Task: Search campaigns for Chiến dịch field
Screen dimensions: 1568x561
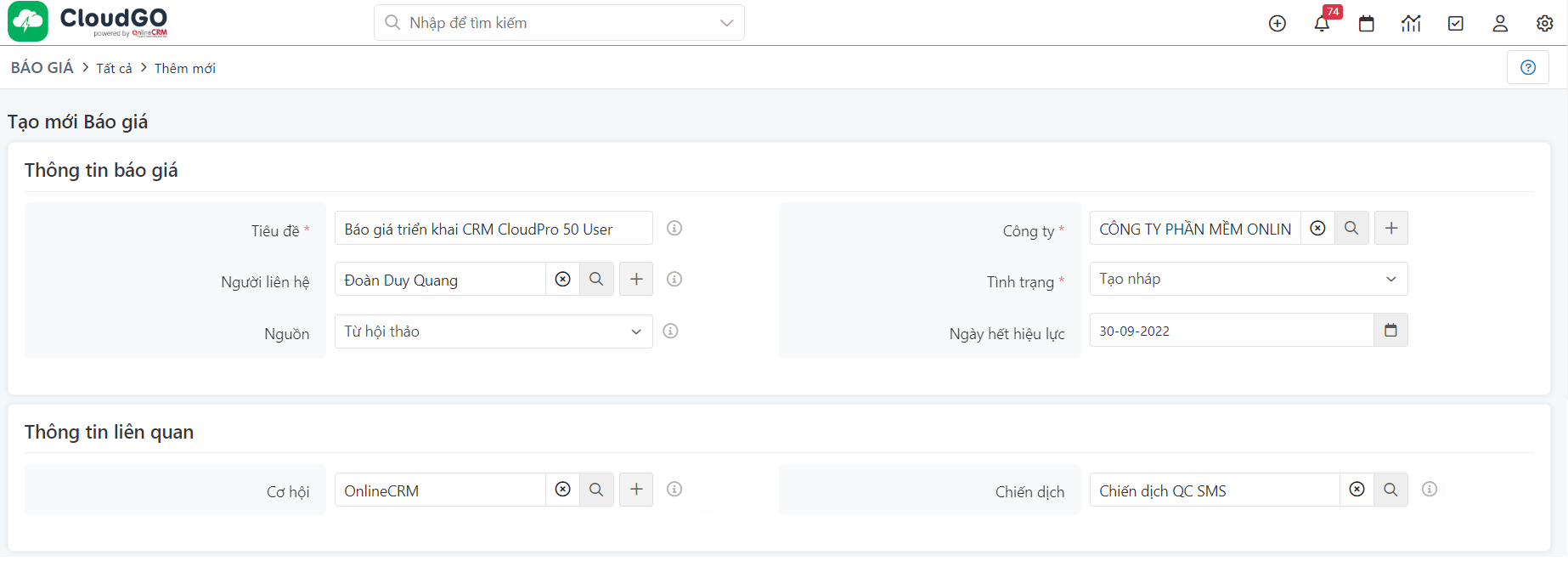Action: coord(1390,490)
